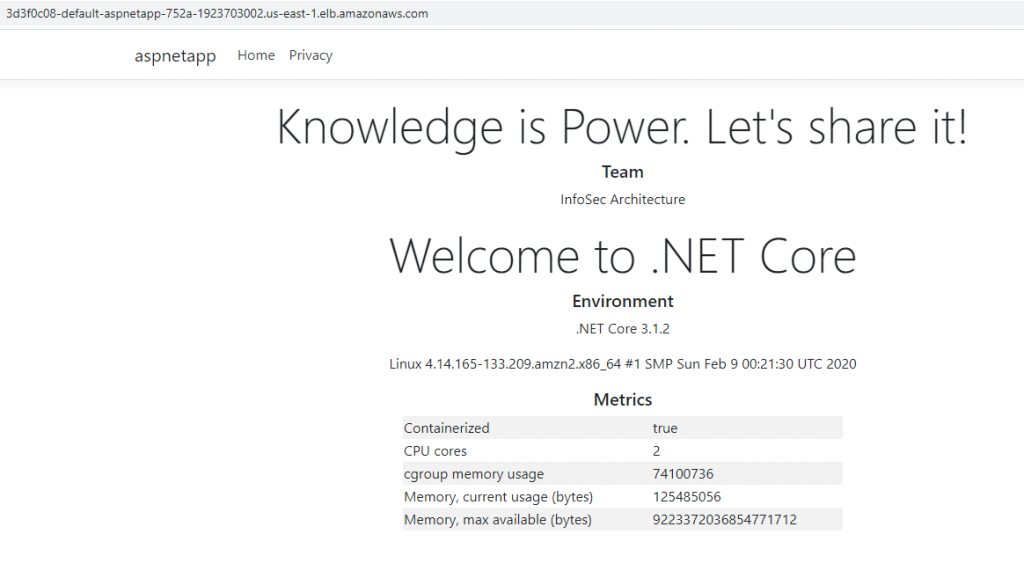Click the ".NET Core 3.1.2" version text
Viewport: 1024px width, 578px height.
622,329
